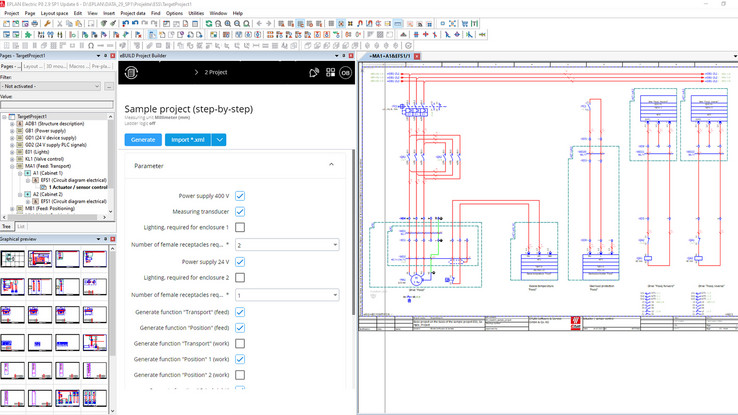This screenshot has width=738, height=415.
Task: Click the 2 Project breadcrumb
Action: click(216, 72)
